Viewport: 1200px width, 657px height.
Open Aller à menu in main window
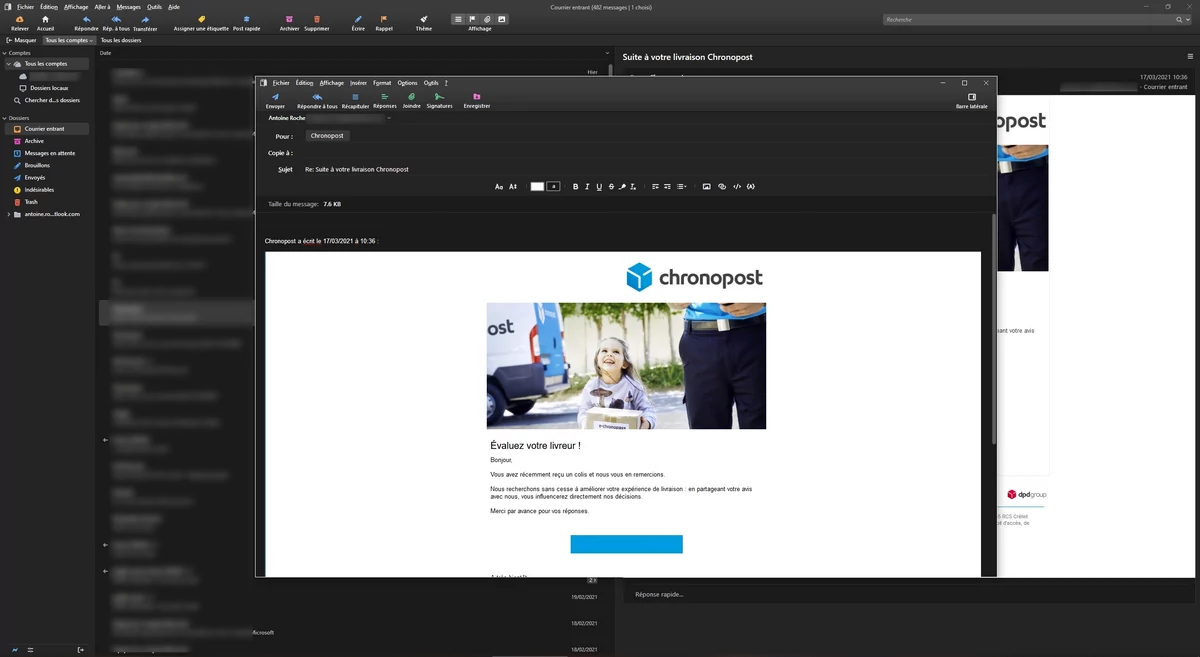[102, 7]
